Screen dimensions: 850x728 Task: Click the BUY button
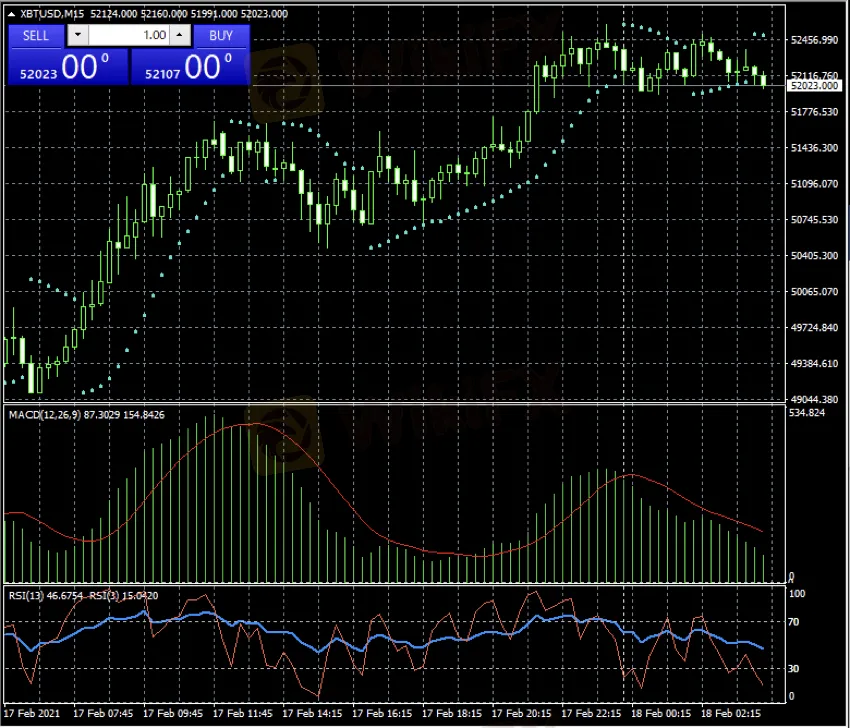click(x=221, y=36)
